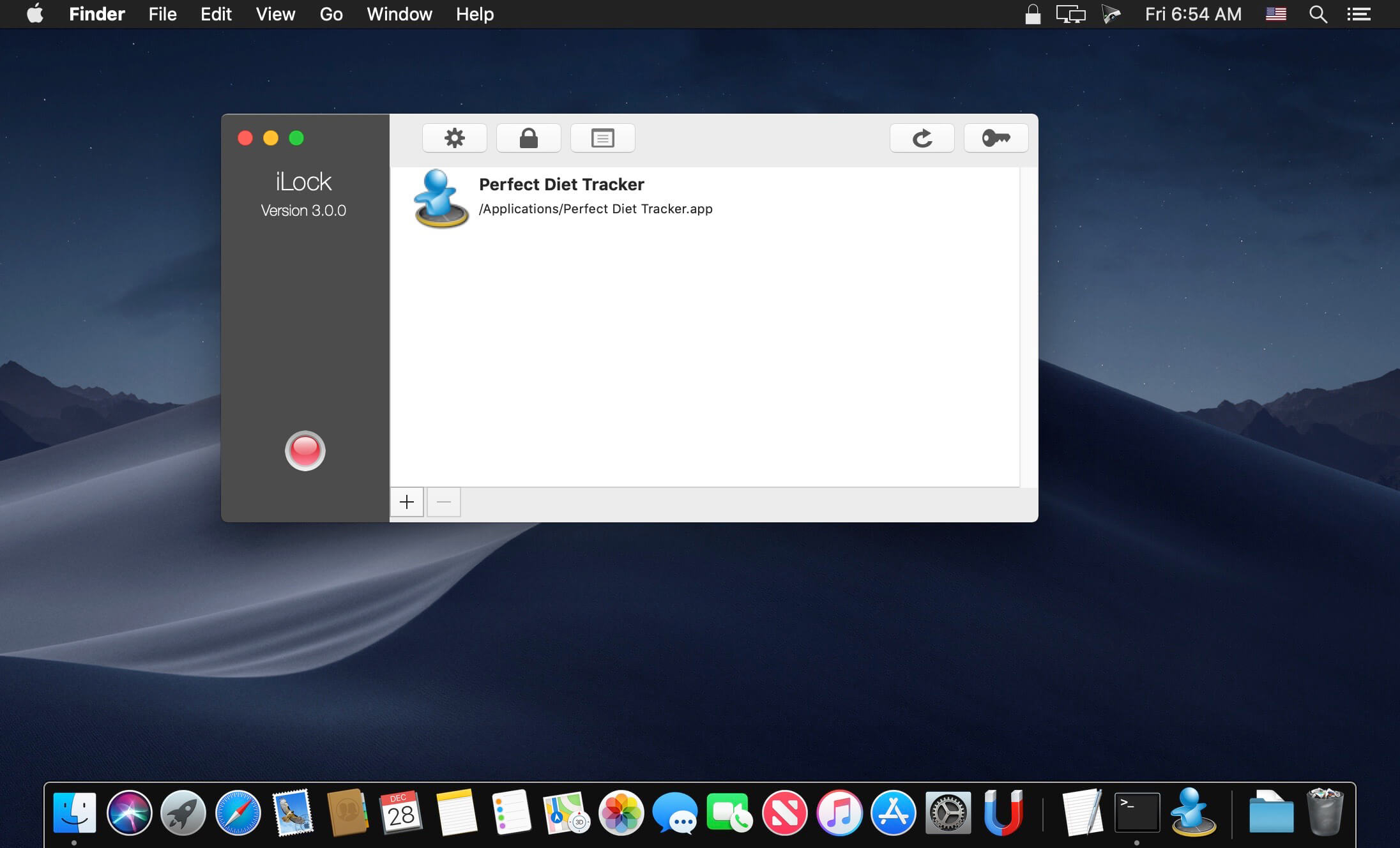Open the Downloads folder in Dock
Screen dimensions: 1400x848
click(1271, 813)
